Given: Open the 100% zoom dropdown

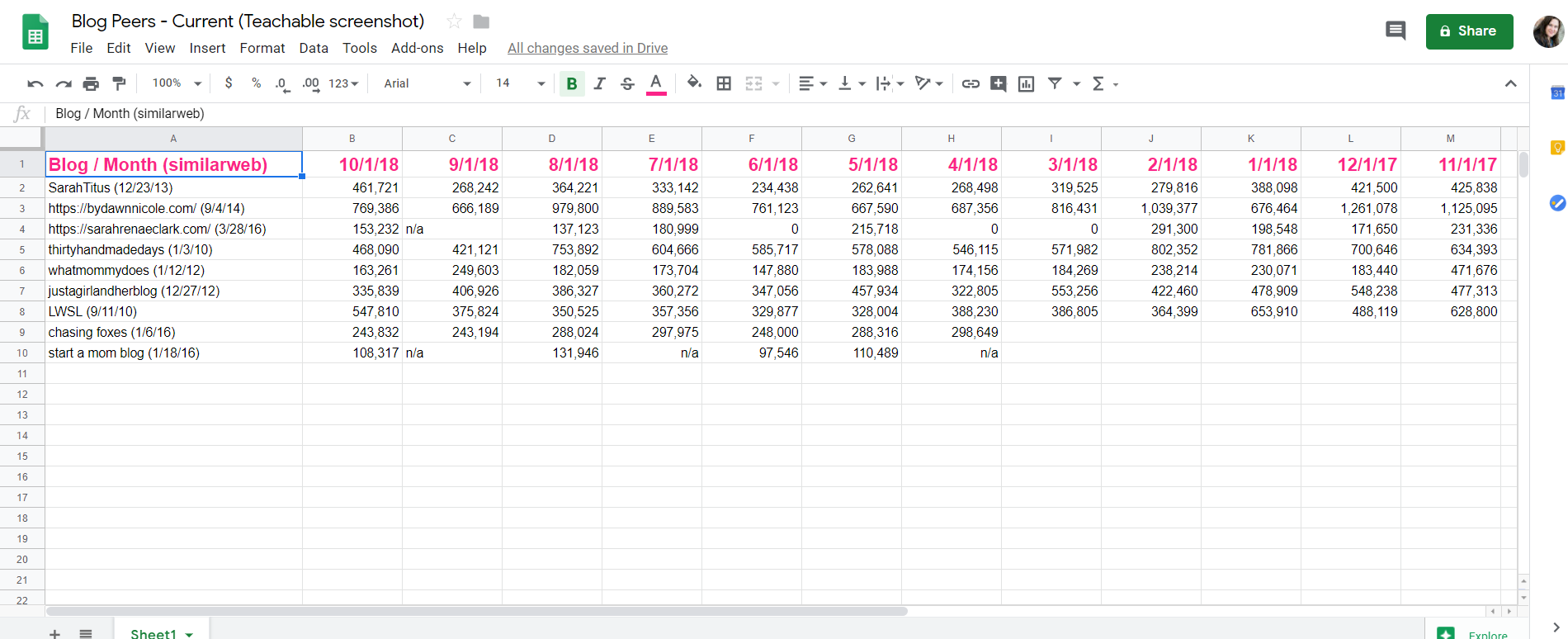Looking at the screenshot, I should click(177, 83).
